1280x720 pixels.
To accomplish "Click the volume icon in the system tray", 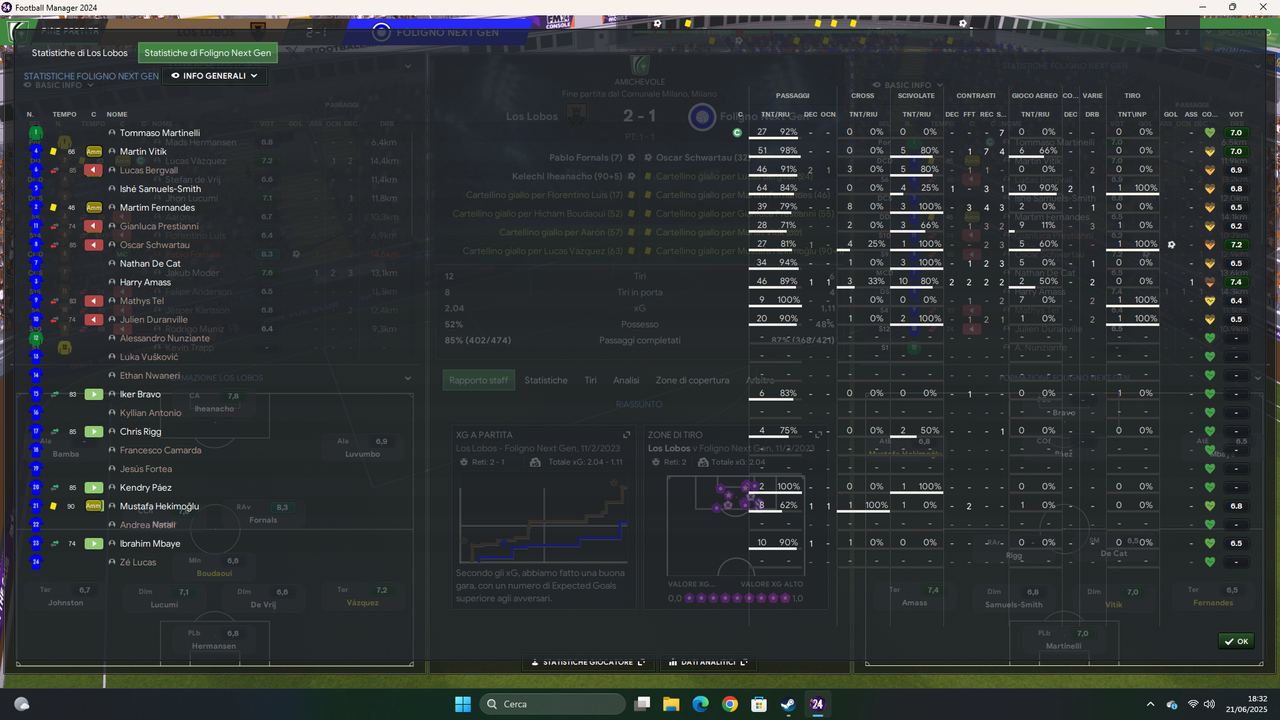I will coord(1209,704).
